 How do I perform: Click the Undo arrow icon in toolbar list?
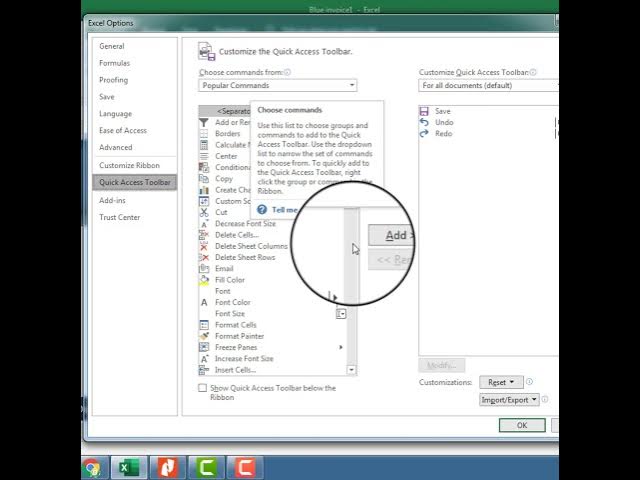click(x=424, y=122)
